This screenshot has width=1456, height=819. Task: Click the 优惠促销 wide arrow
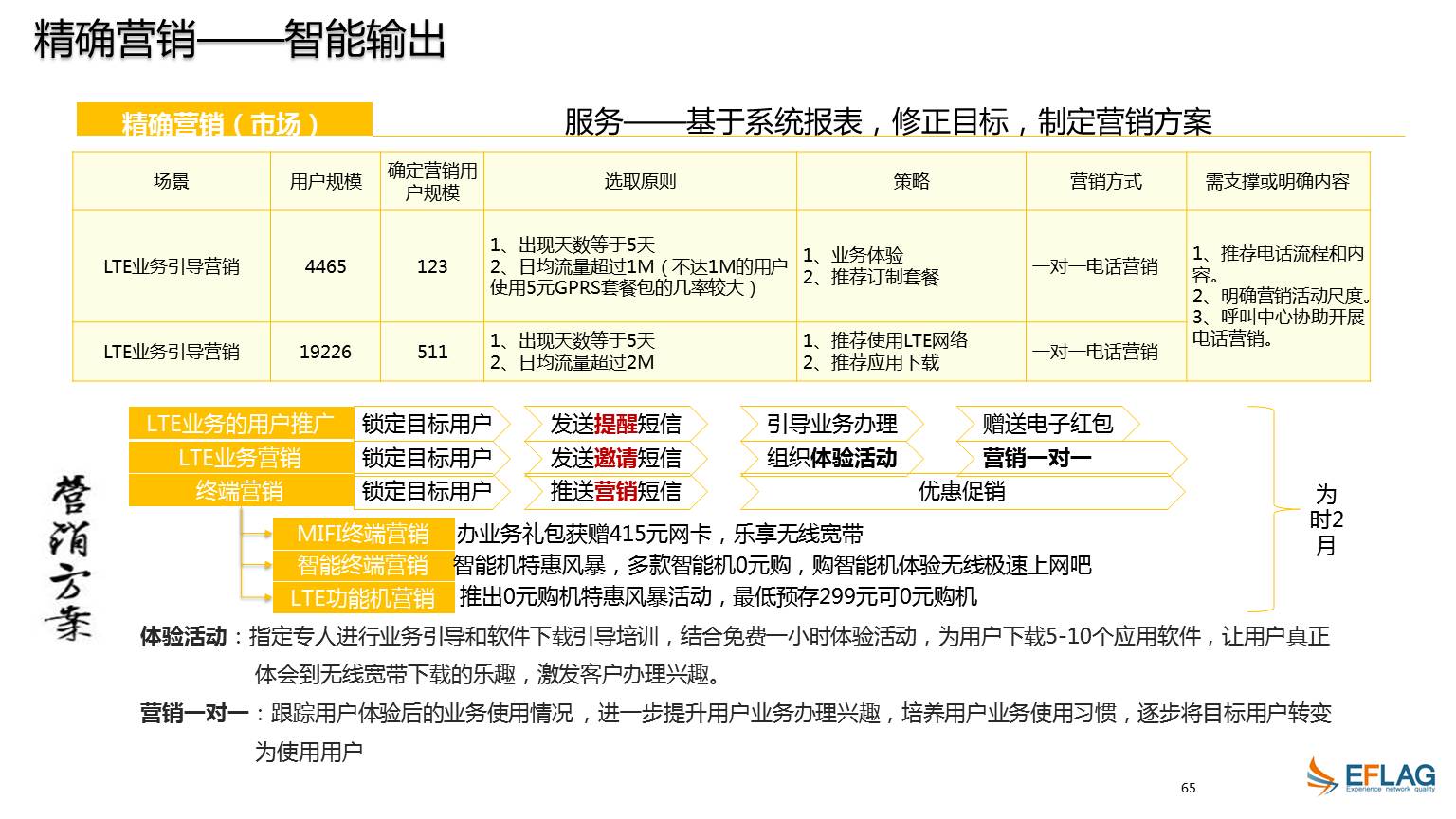click(963, 491)
